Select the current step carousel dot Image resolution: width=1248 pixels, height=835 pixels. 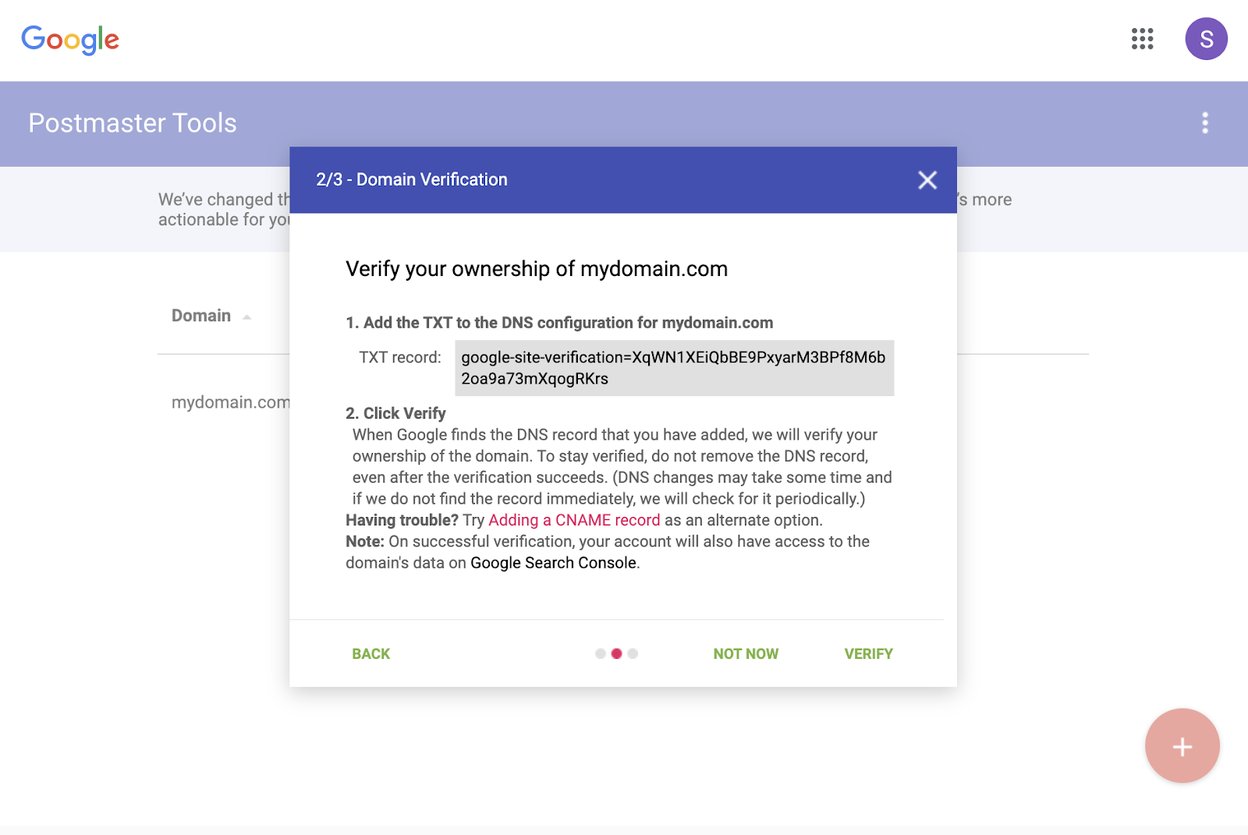(615, 653)
